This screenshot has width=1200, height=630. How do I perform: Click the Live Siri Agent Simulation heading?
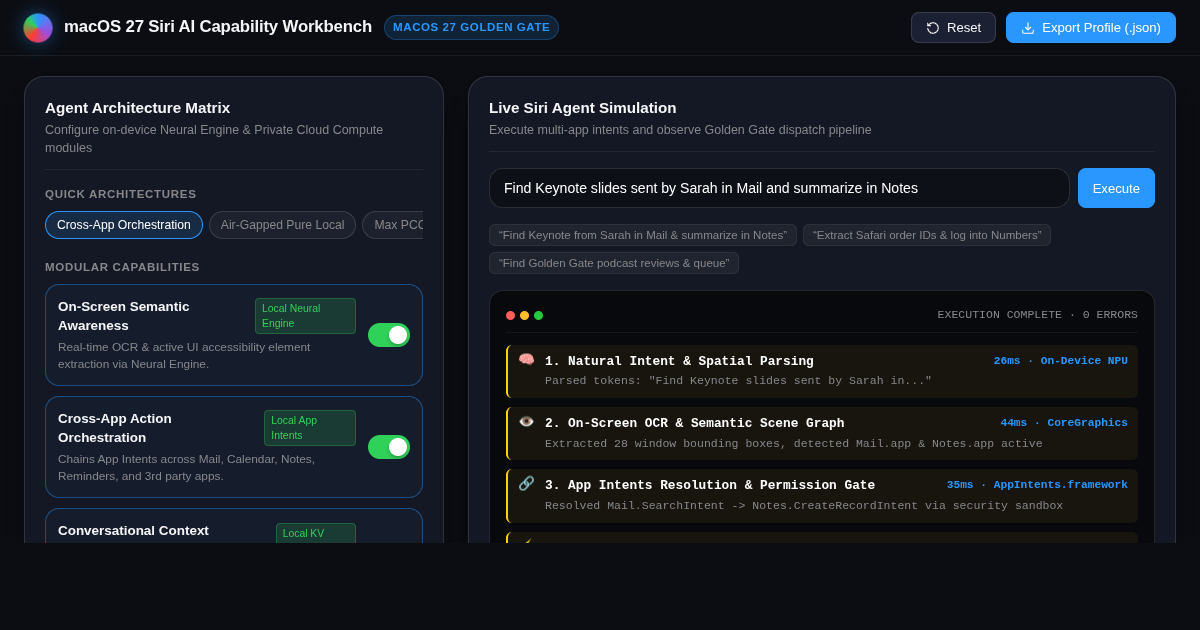point(582,108)
